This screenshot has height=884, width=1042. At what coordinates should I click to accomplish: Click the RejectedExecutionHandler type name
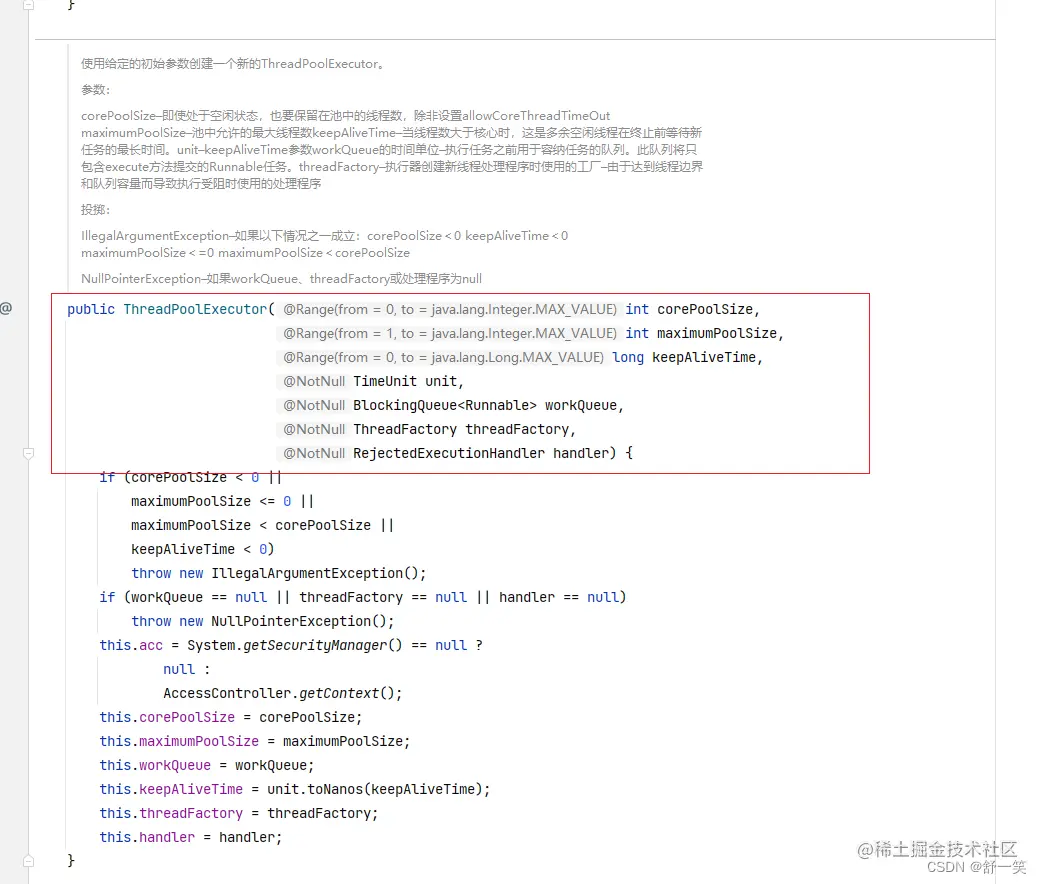coord(449,453)
